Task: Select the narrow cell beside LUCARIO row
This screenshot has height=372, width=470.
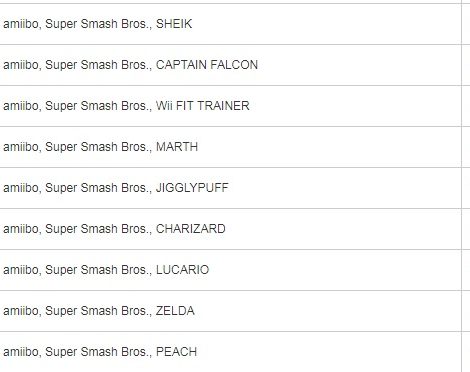Action: 466,270
